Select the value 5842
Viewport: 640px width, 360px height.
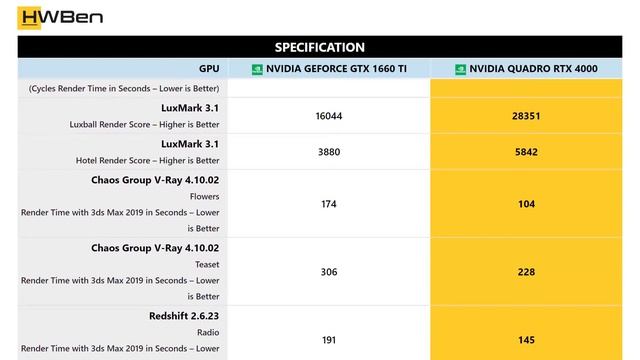(x=526, y=152)
